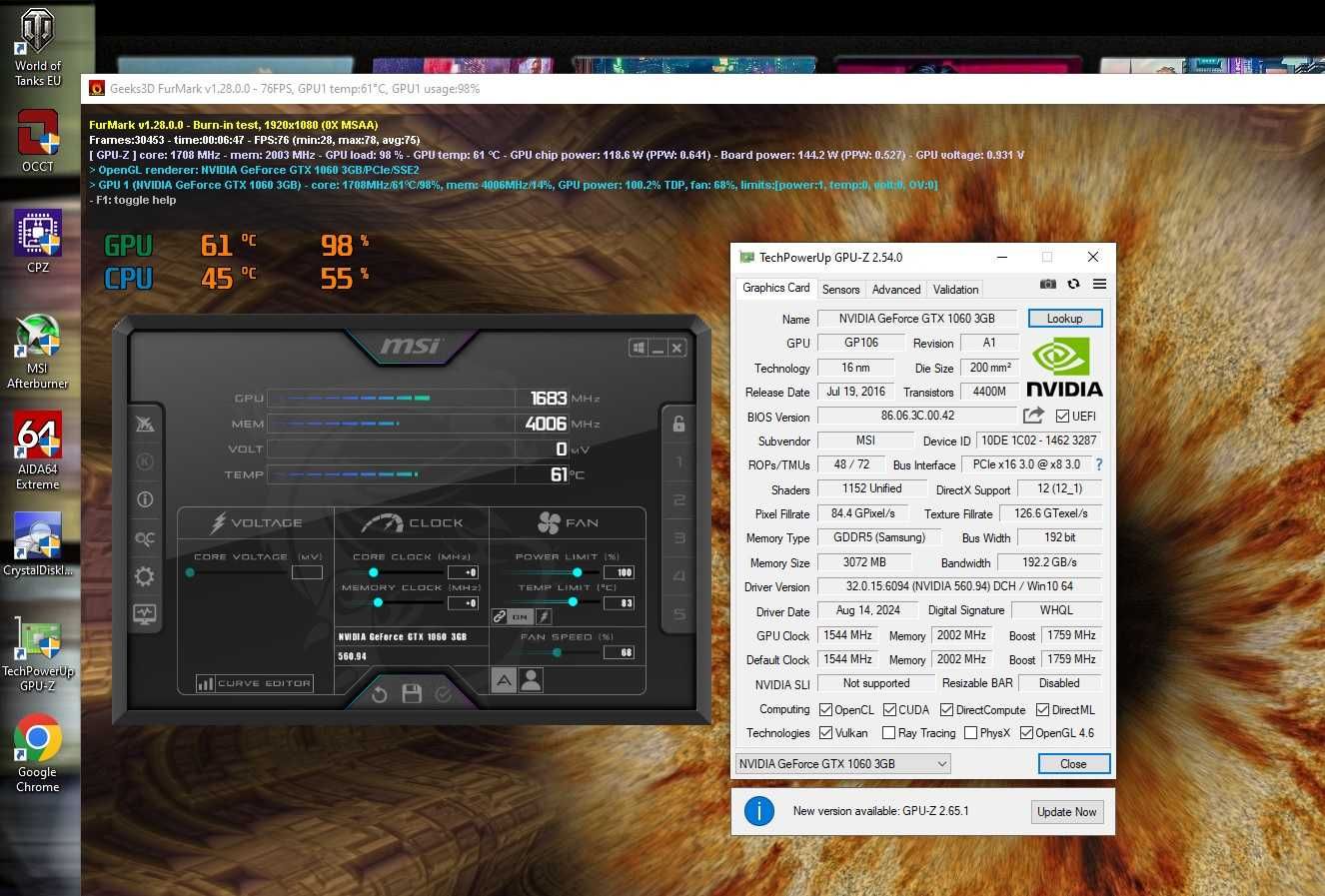This screenshot has width=1325, height=896.
Task: Toggle Ray Tracing checkbox in GPU-Z
Action: pos(888,733)
